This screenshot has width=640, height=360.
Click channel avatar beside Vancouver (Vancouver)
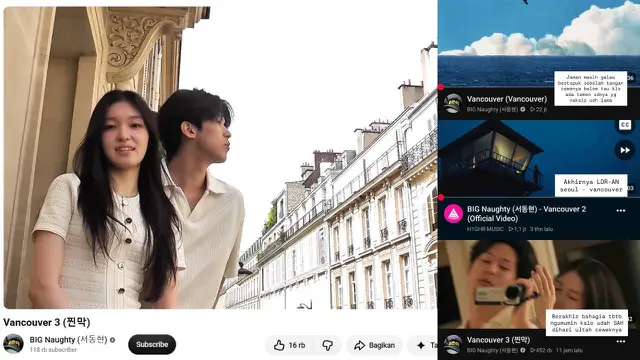[x=453, y=103]
